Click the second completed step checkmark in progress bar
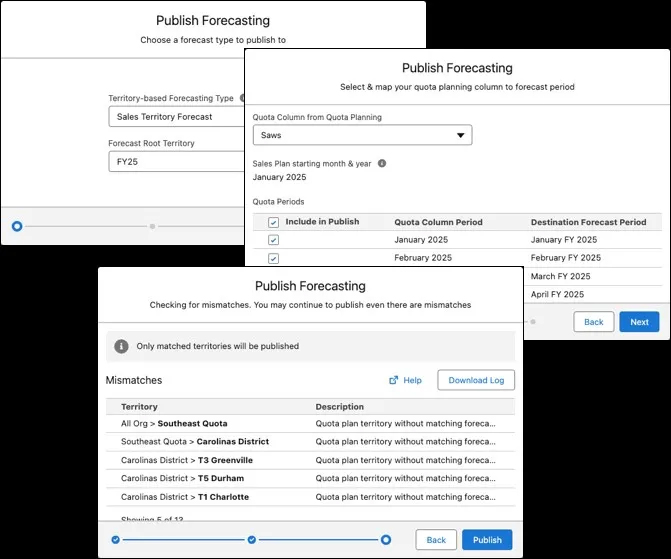The height and width of the screenshot is (559, 671). [252, 540]
